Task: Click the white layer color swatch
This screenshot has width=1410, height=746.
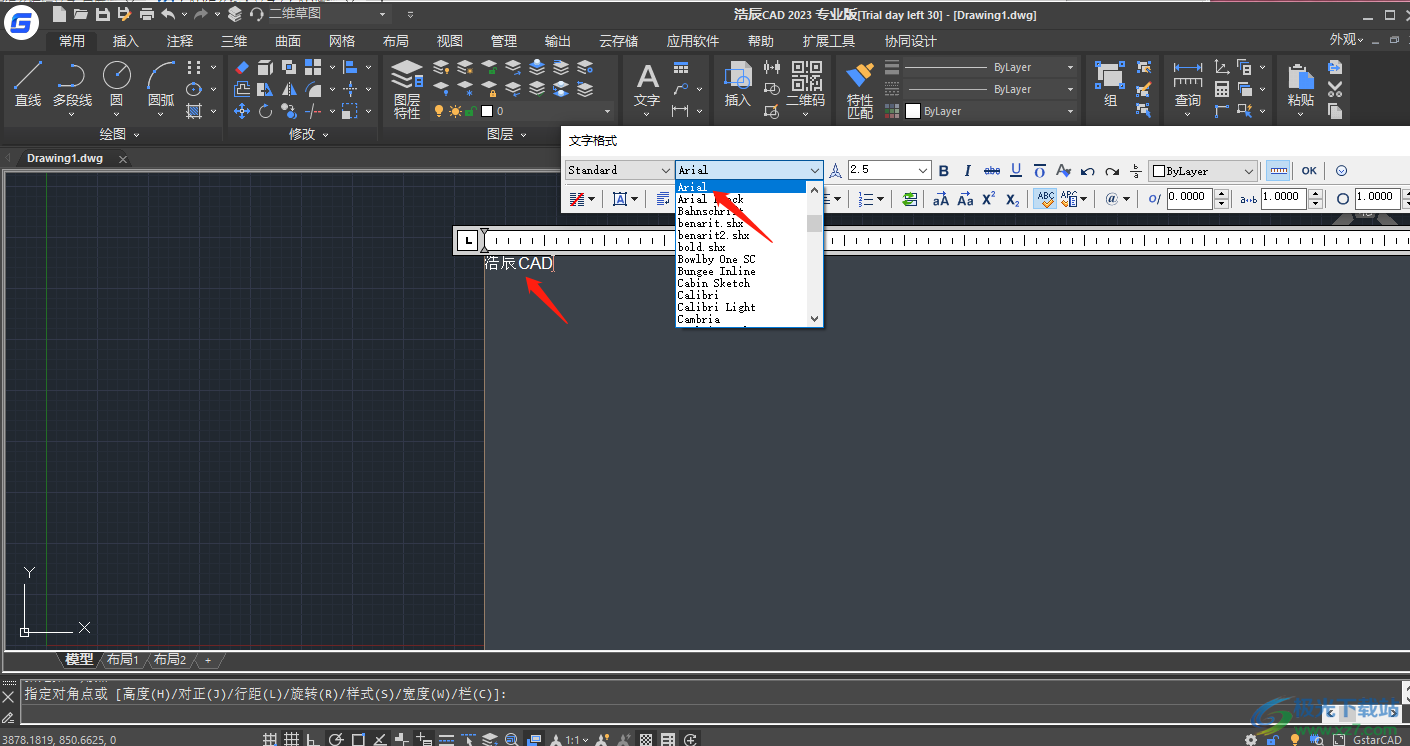Action: 487,111
